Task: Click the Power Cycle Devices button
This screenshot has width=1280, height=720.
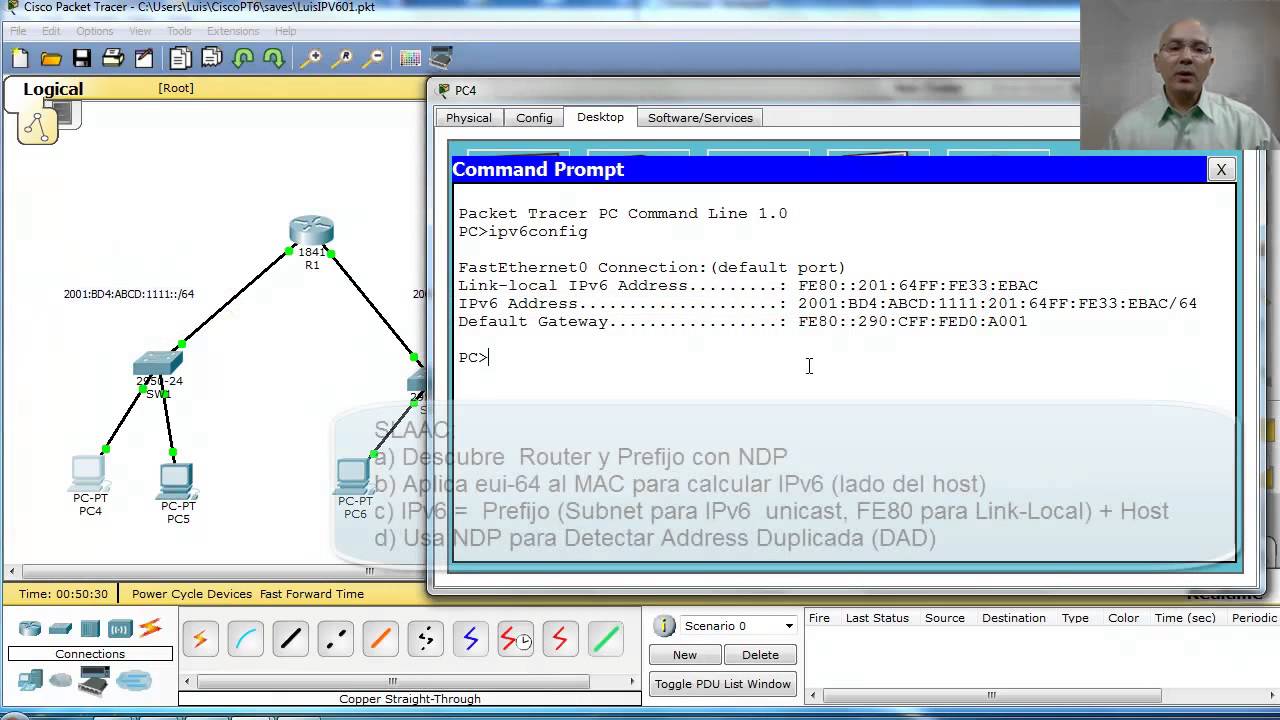Action: coord(192,594)
